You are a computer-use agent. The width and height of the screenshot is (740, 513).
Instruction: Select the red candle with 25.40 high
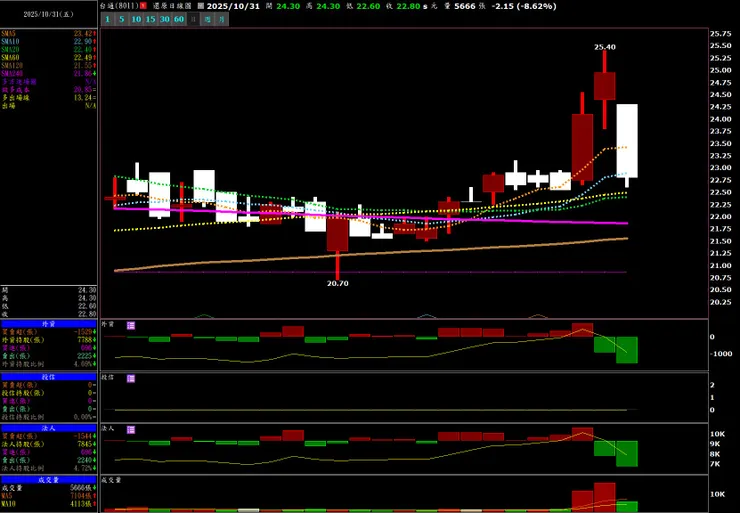pos(605,86)
